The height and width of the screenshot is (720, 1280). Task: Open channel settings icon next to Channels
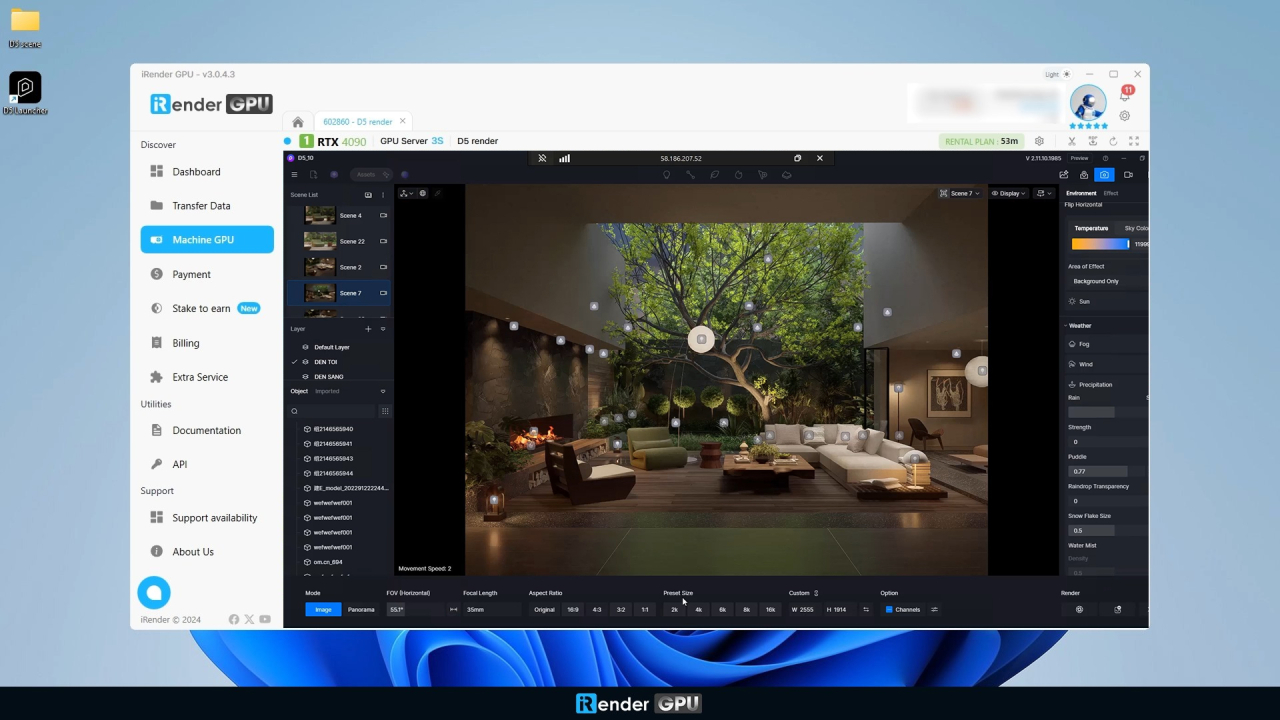click(934, 609)
